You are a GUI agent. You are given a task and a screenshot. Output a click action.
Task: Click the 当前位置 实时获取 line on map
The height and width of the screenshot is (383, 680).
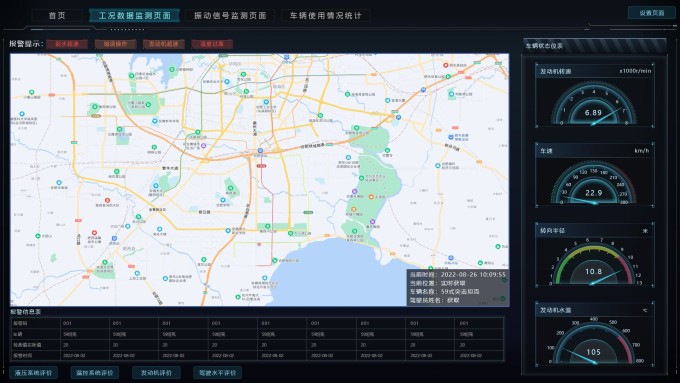pos(438,283)
